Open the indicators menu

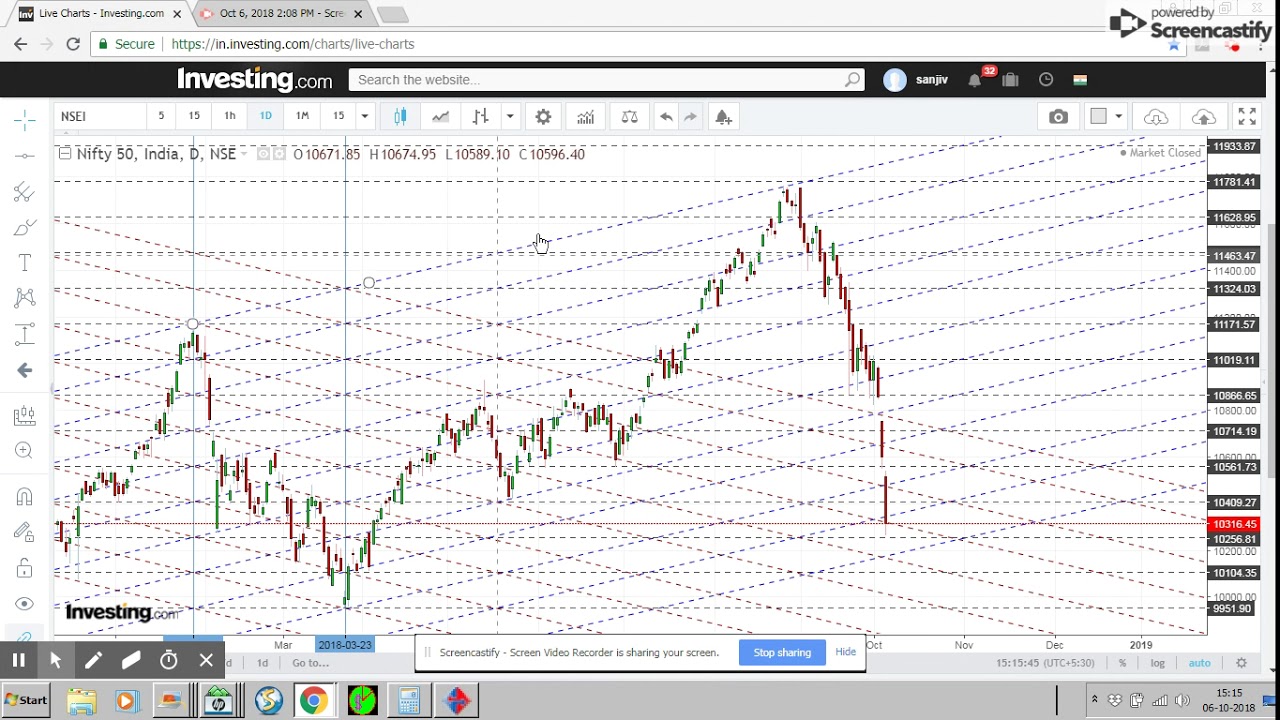pos(585,117)
